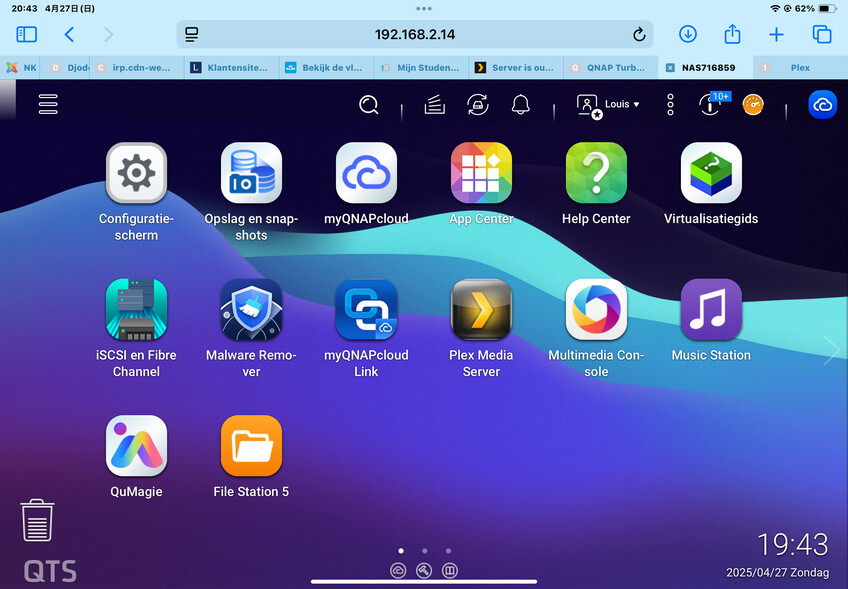Switch to the irp.cdn-we... tab
The image size is (848, 589).
pos(136,68)
